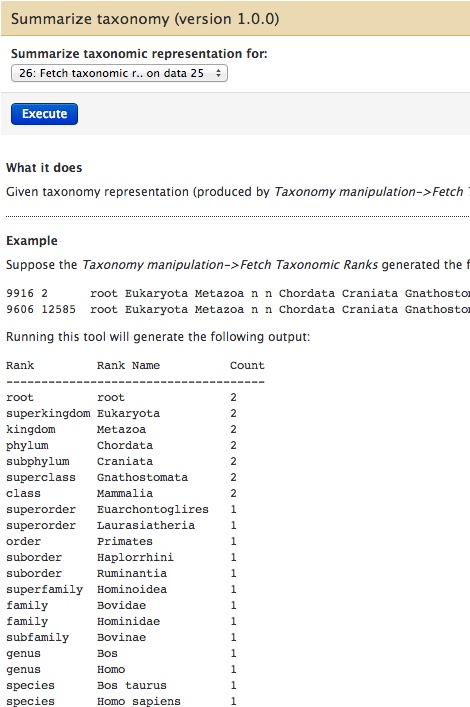Click the 9606 12585 example data row
470x707 pixels.
point(238,310)
